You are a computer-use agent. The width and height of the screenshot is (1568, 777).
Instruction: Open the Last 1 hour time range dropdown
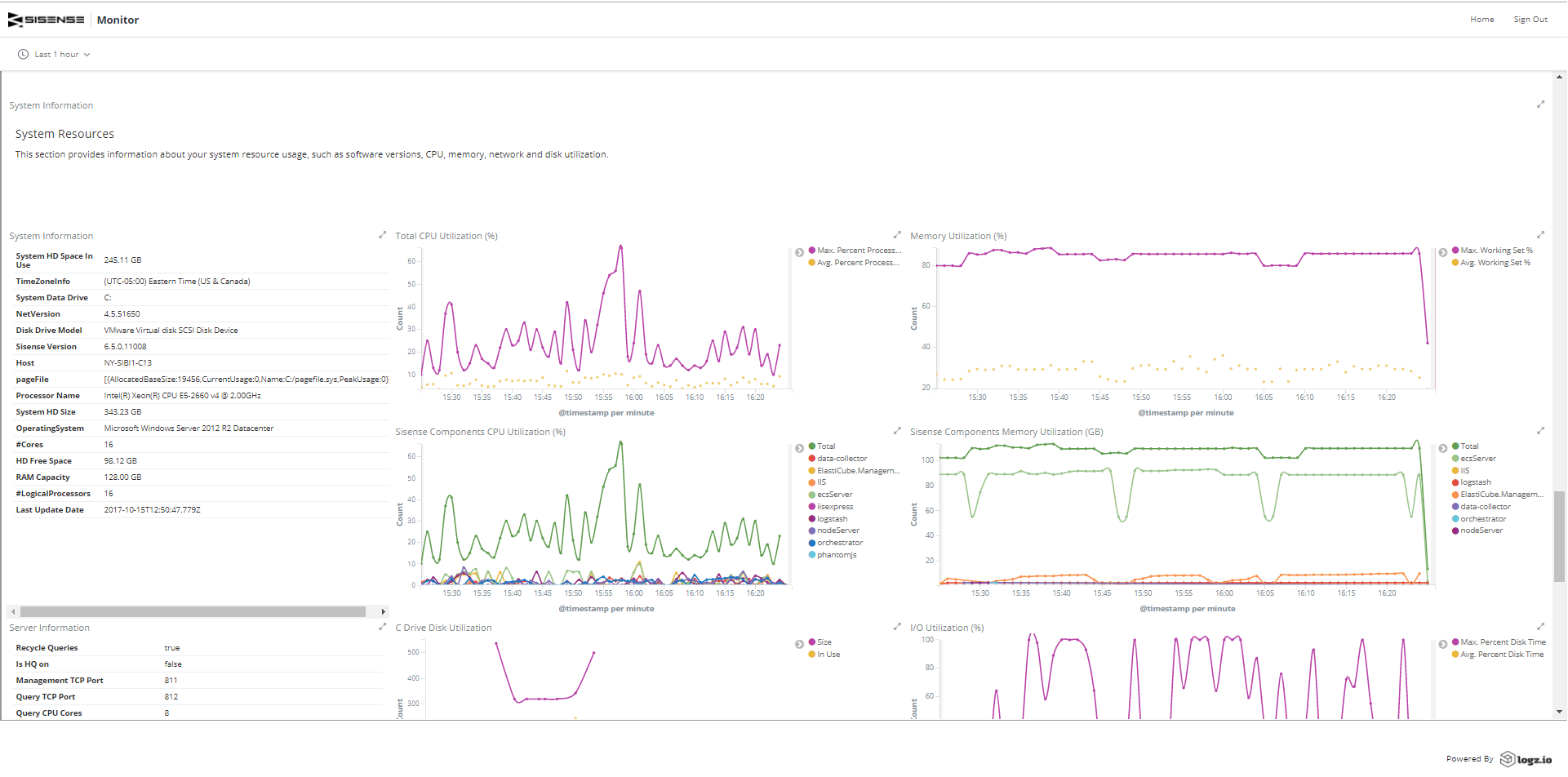point(57,54)
